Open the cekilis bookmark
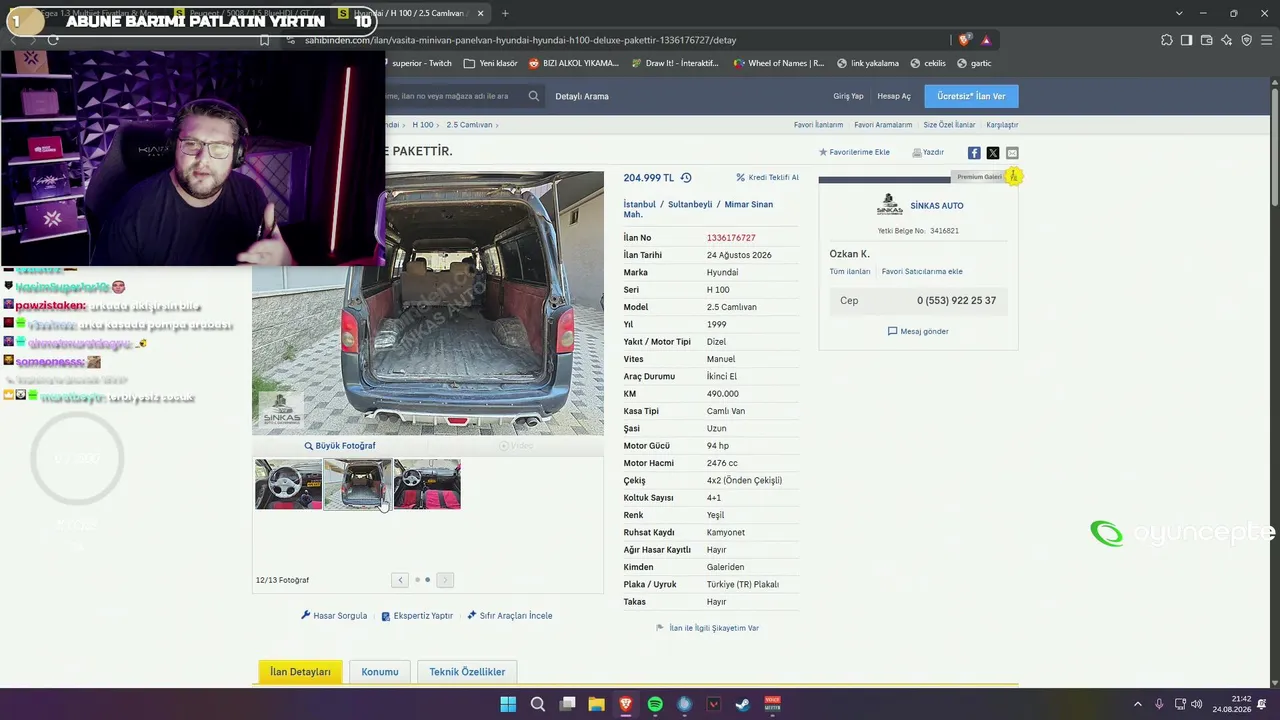Screen dimensions: 1280x720 tap(927, 63)
